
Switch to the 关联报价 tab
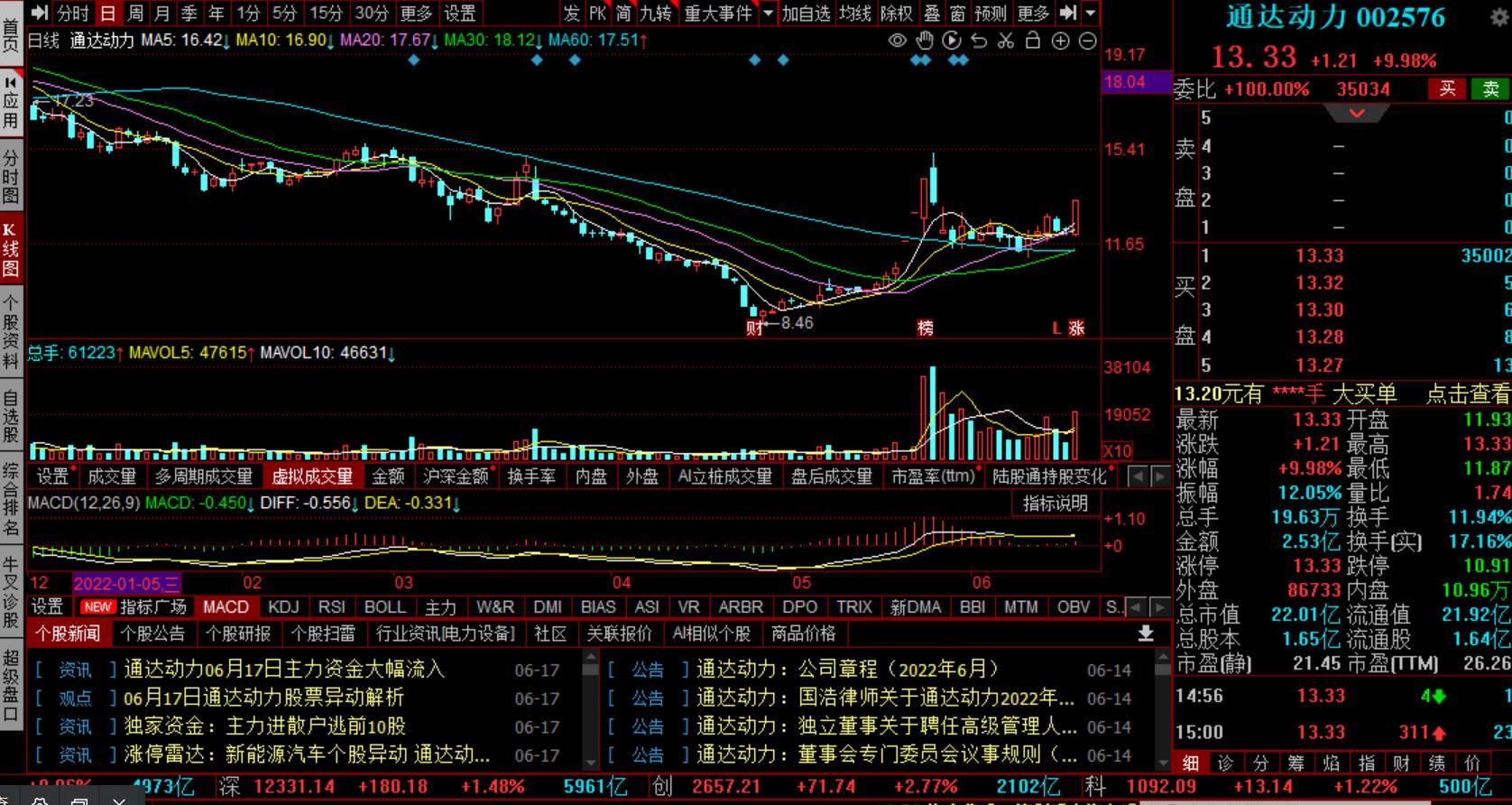pos(619,634)
